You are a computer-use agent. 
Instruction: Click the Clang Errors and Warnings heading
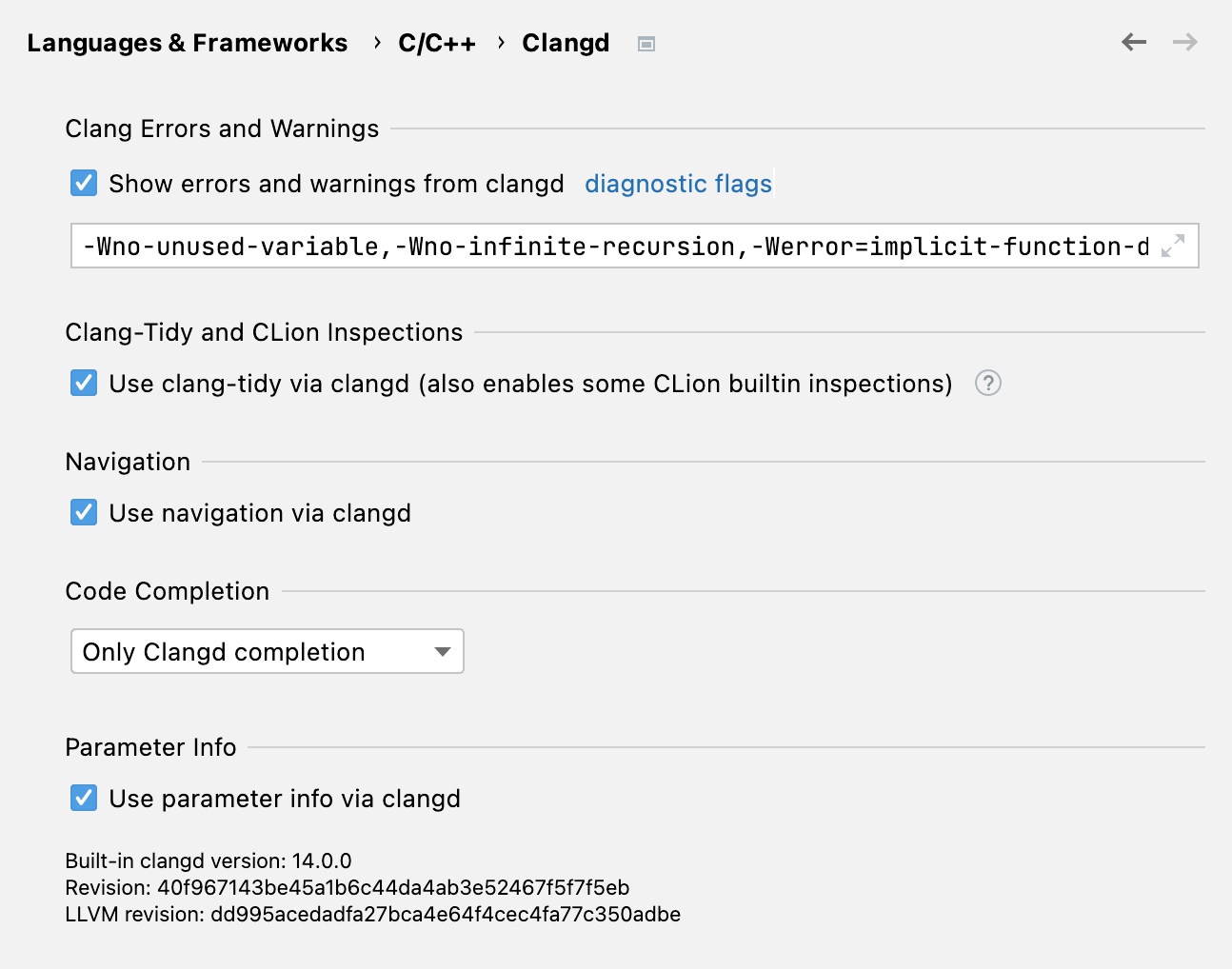pos(222,129)
